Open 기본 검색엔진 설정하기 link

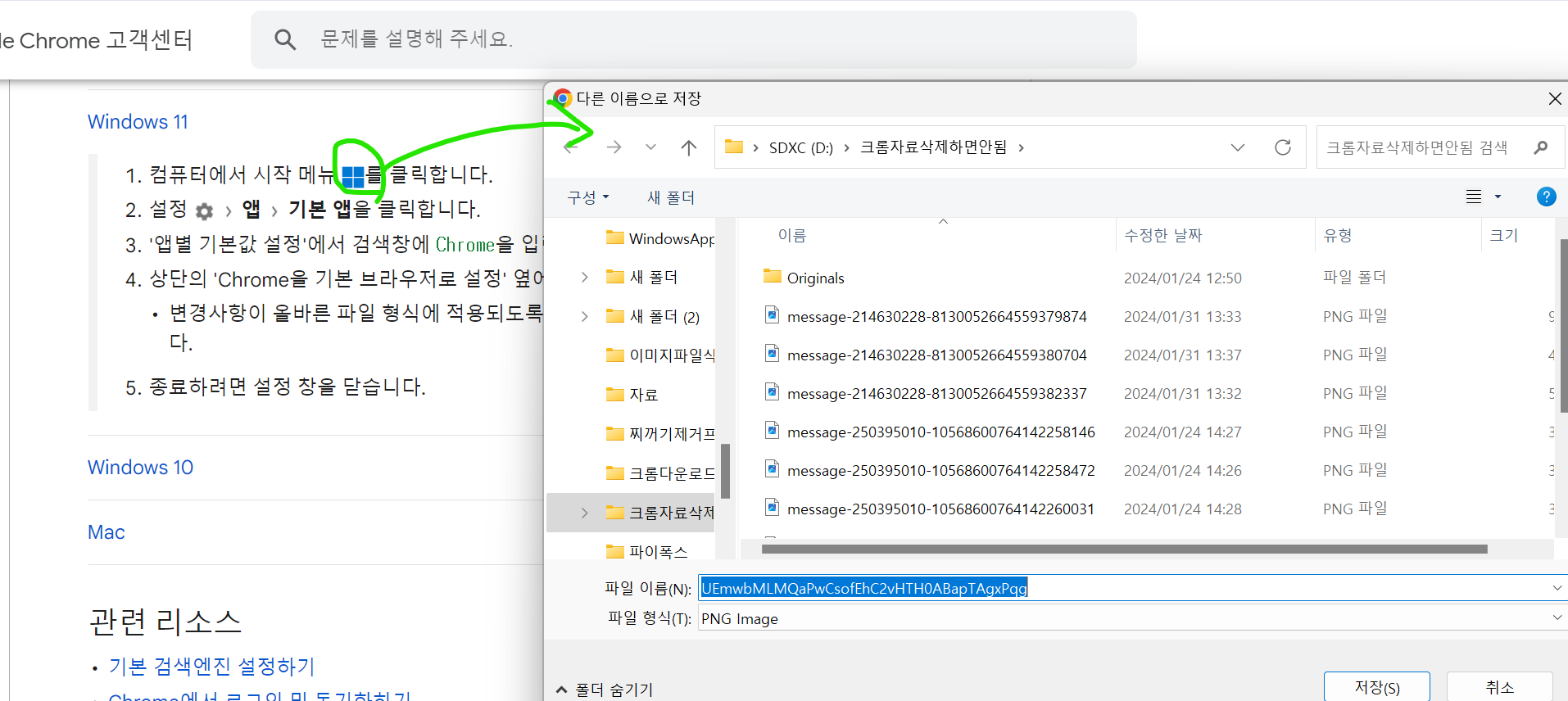pyautogui.click(x=211, y=667)
